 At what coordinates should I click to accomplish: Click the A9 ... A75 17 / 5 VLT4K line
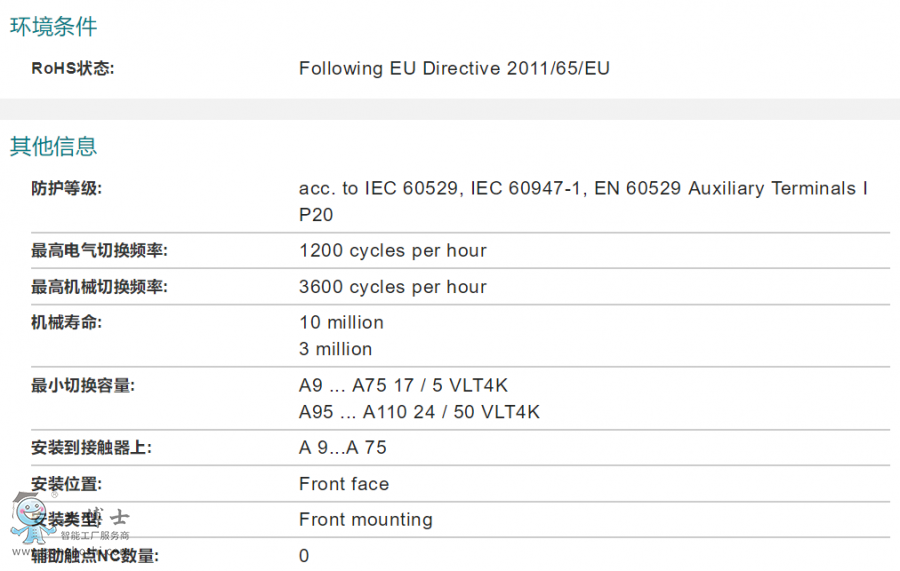coord(403,386)
